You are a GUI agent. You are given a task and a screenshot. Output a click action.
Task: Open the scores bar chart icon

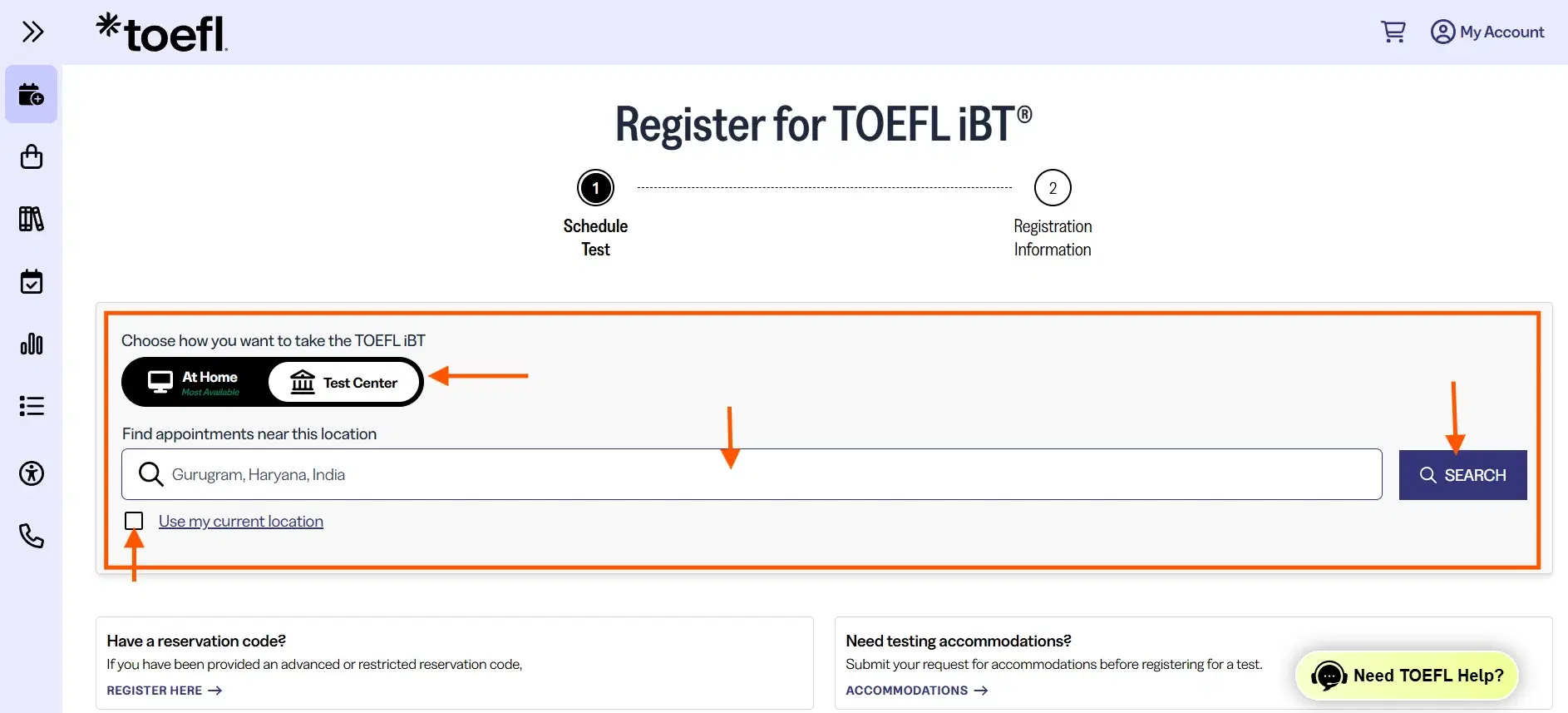(x=32, y=344)
